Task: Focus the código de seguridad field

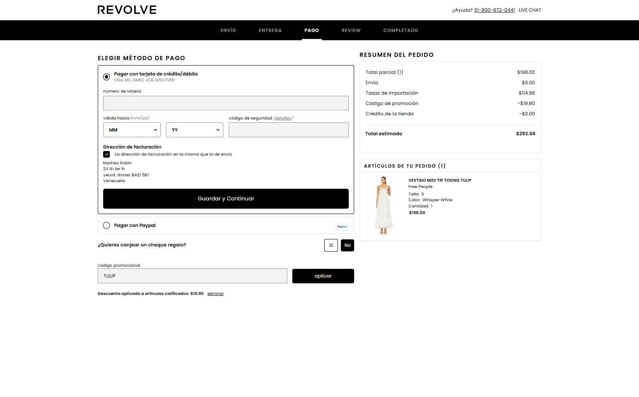Action: pyautogui.click(x=289, y=130)
